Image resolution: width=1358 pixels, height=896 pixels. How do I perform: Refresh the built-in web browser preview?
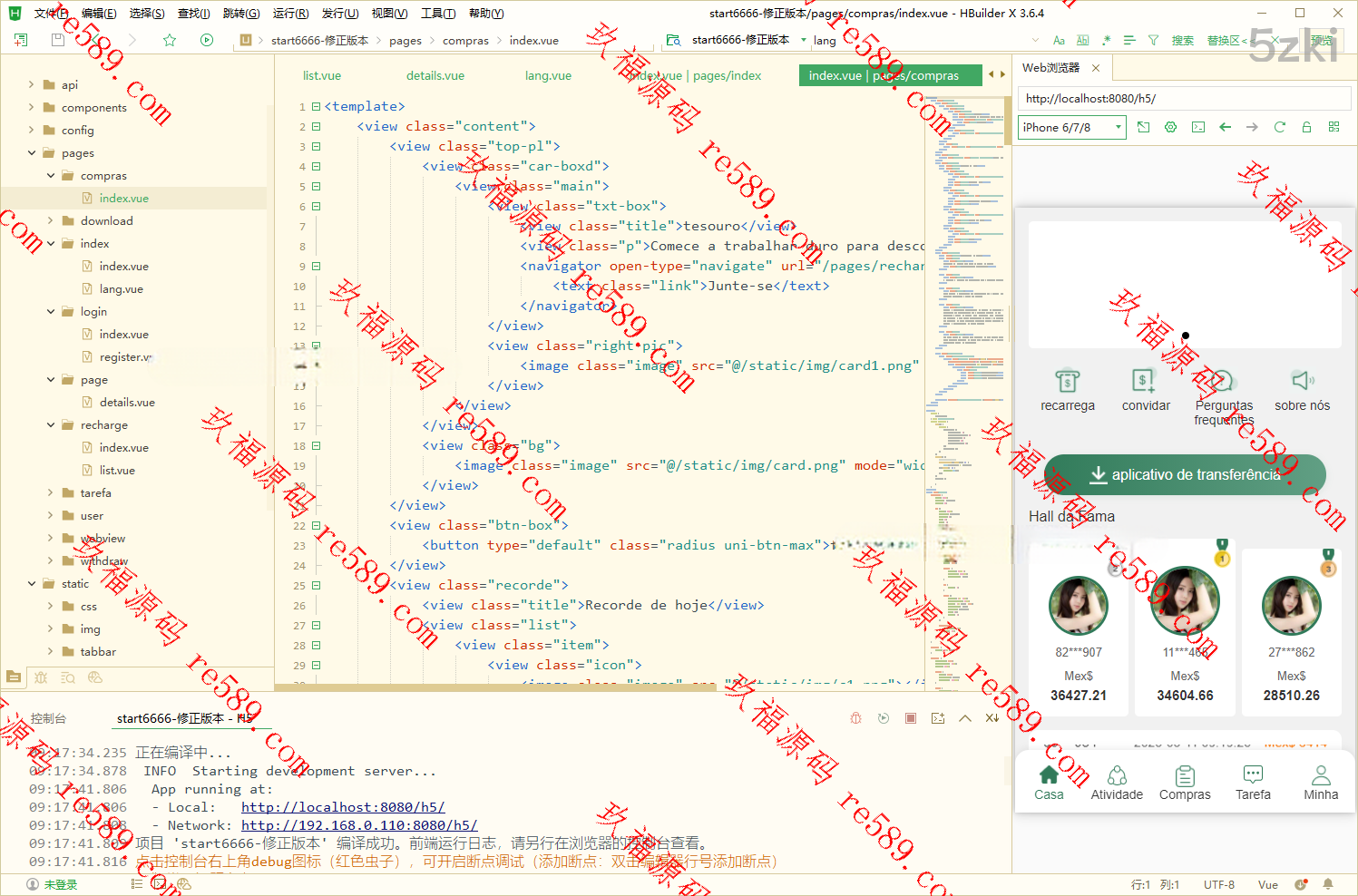click(1279, 127)
